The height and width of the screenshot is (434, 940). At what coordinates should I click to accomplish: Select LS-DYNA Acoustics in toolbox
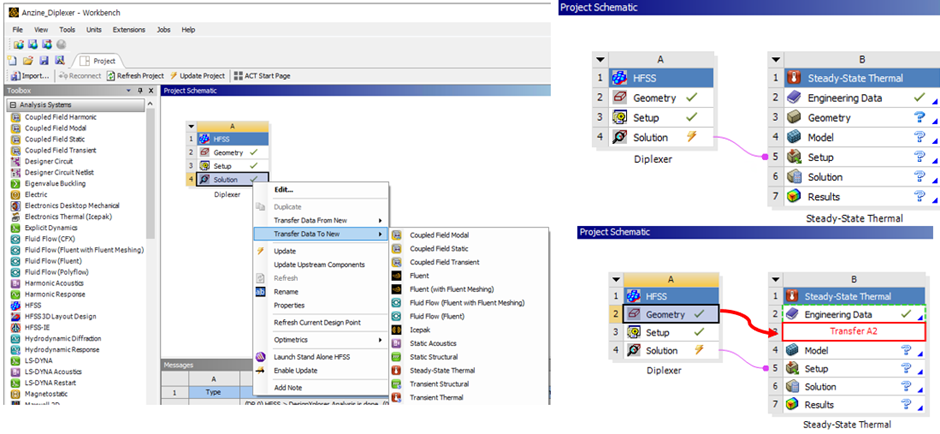(x=55, y=372)
